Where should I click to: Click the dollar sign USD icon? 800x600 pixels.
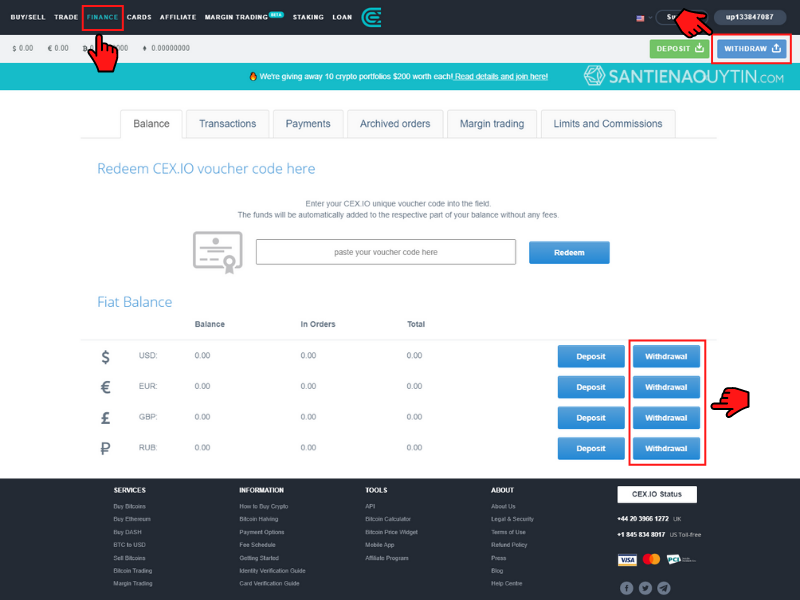click(106, 357)
